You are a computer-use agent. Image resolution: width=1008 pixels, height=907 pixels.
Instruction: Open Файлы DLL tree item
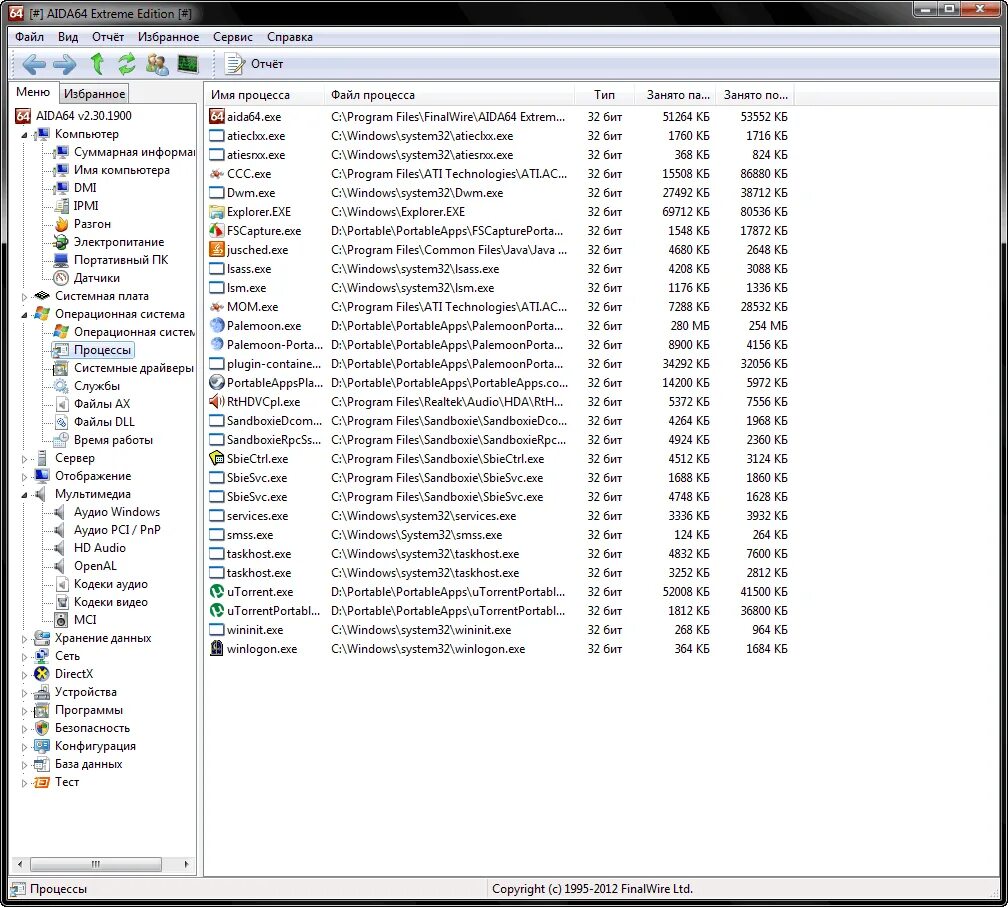click(x=104, y=422)
